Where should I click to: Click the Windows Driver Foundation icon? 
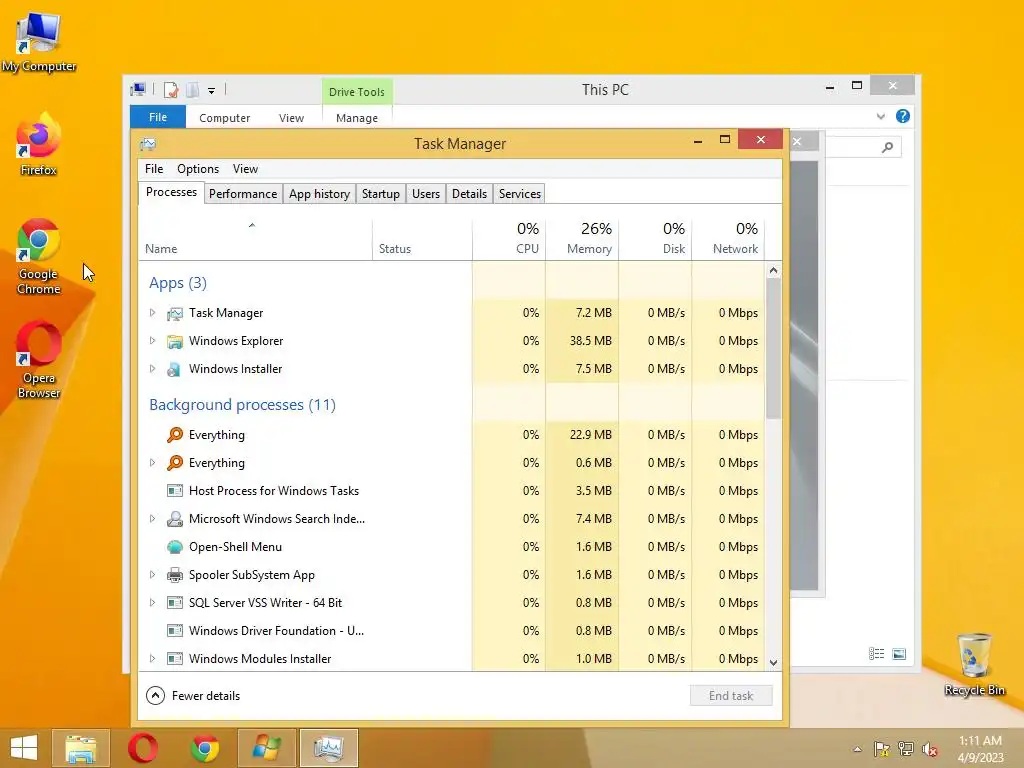[x=174, y=632]
